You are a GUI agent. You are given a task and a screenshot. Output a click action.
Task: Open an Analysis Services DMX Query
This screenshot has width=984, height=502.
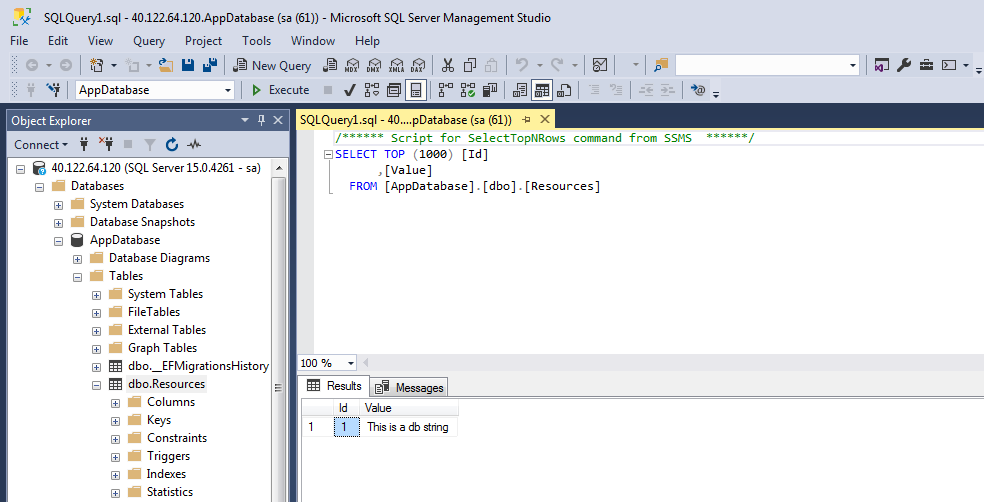click(374, 65)
